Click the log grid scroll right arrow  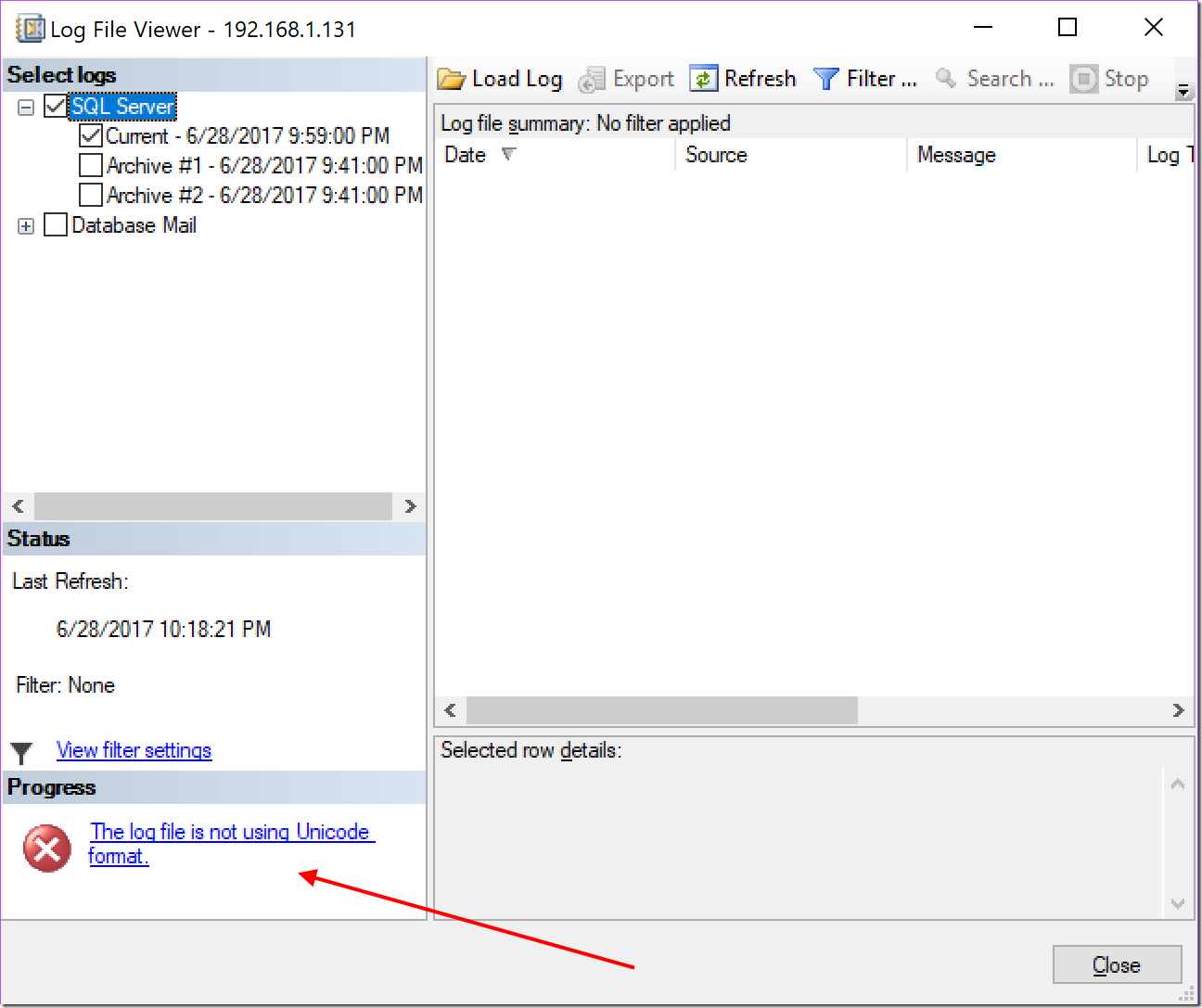pos(1178,710)
